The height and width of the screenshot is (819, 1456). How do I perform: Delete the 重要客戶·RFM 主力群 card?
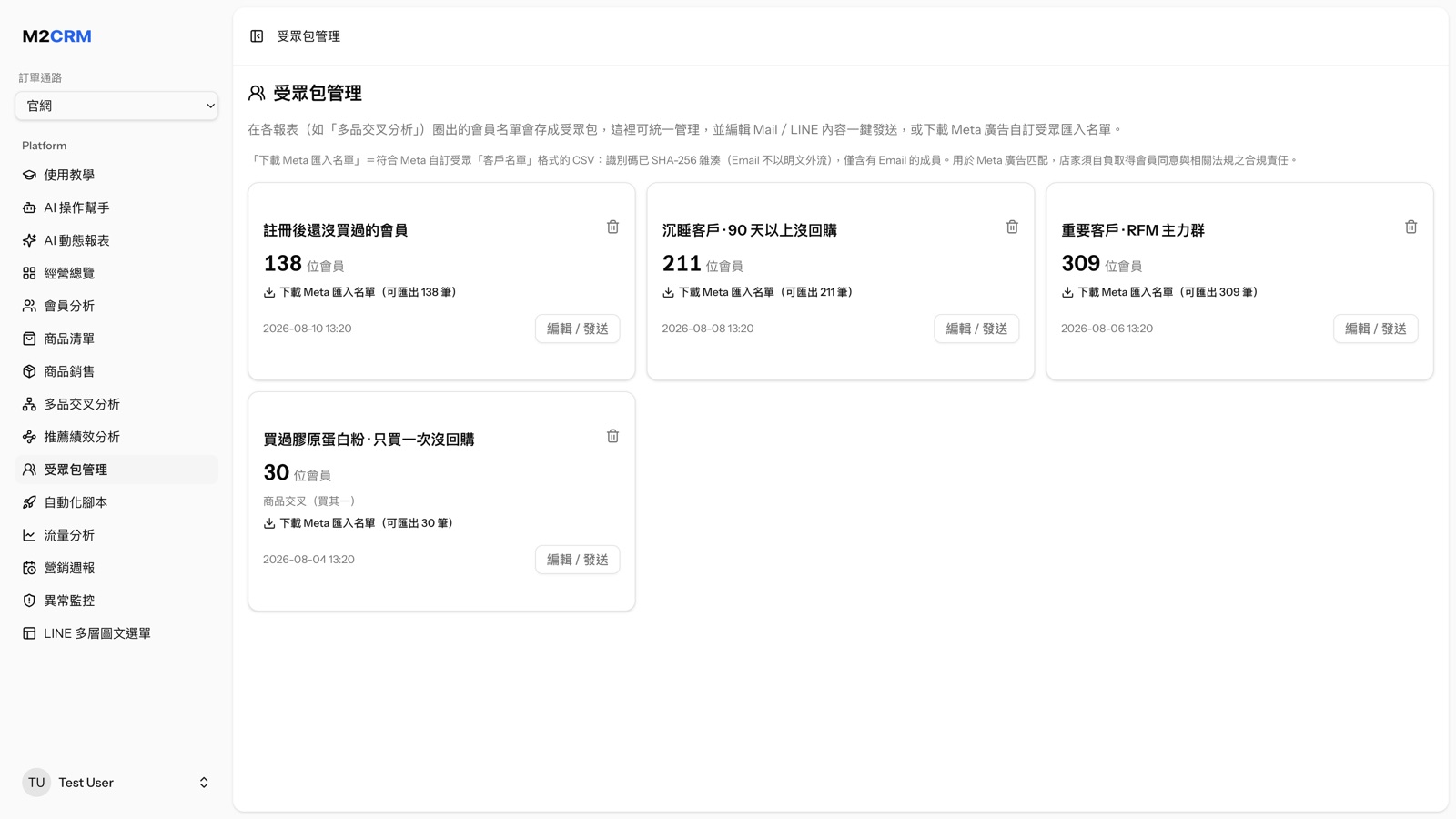1410,227
